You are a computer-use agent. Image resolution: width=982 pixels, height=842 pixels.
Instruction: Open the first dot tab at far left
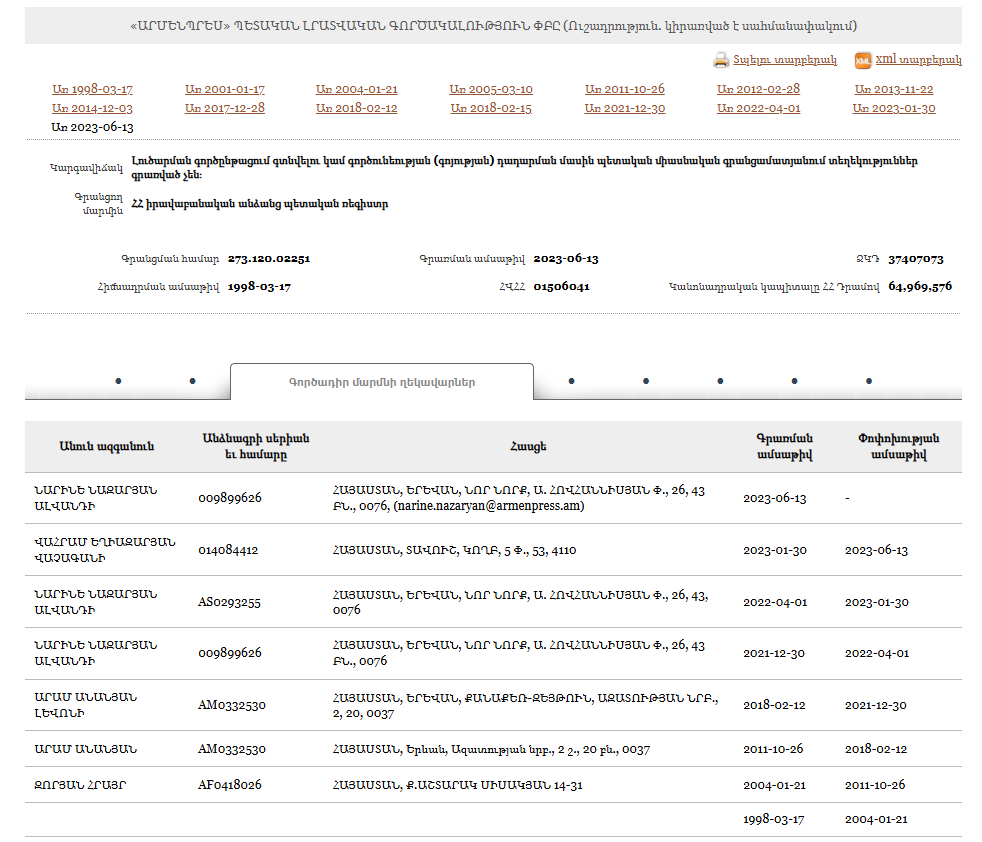point(118,381)
